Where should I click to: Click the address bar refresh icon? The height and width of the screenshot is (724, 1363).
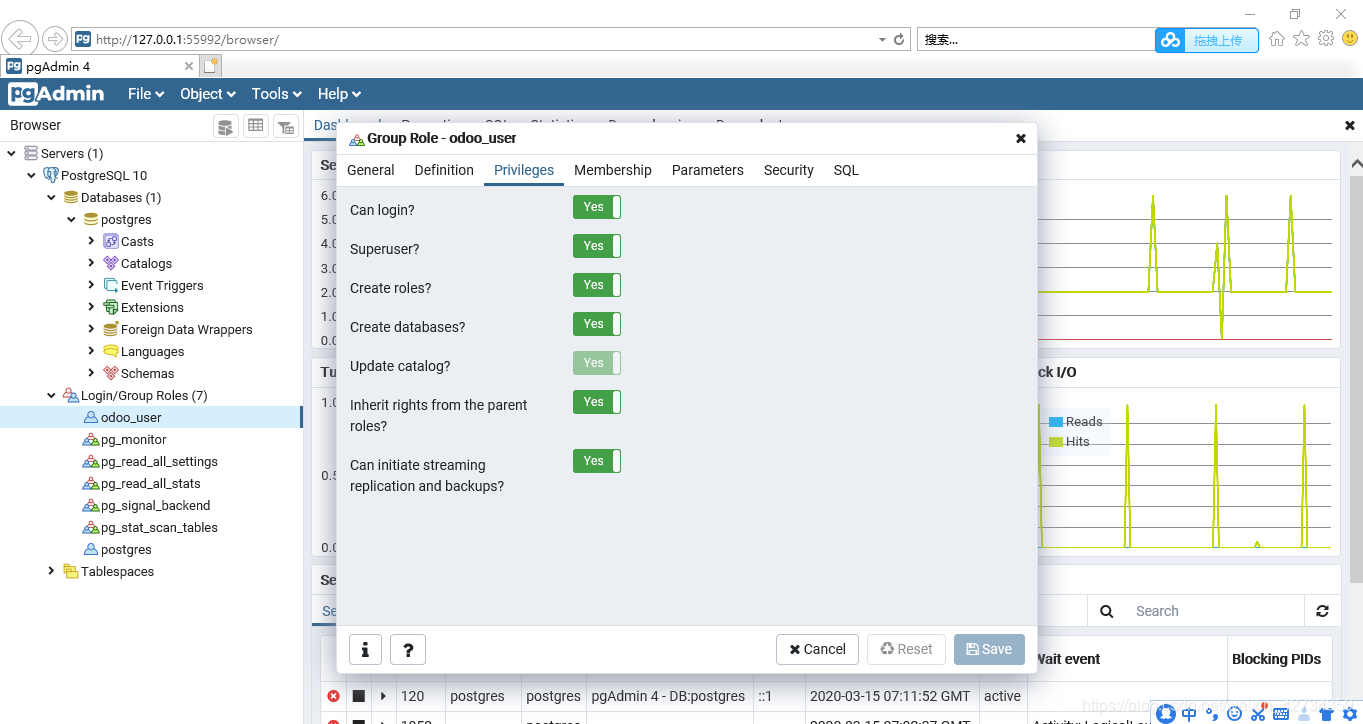[899, 39]
